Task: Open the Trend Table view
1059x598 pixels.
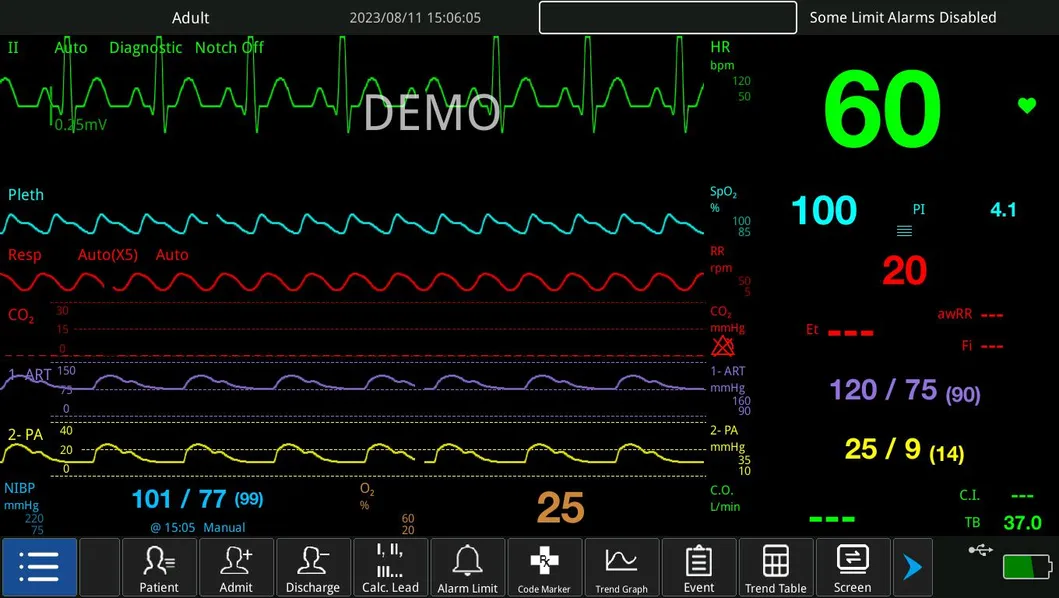Action: coord(776,567)
